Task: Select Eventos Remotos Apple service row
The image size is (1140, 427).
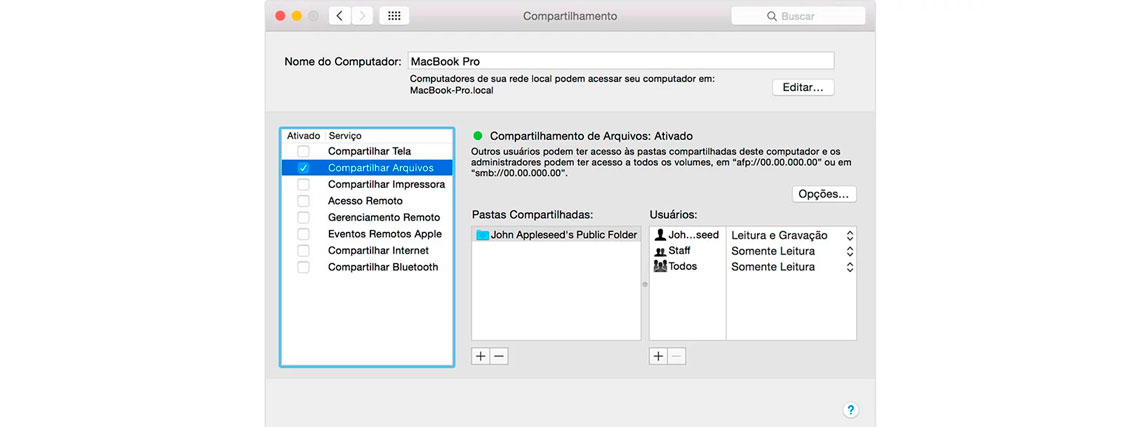Action: (x=367, y=234)
